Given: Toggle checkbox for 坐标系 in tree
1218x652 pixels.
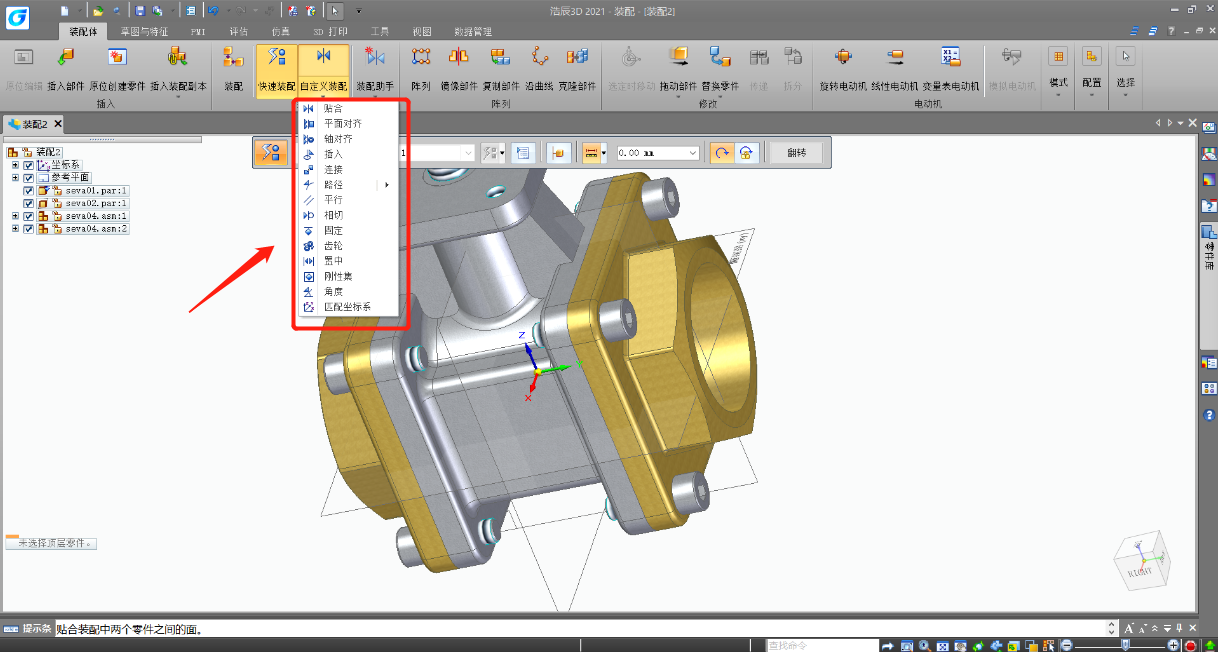Looking at the screenshot, I should point(29,165).
